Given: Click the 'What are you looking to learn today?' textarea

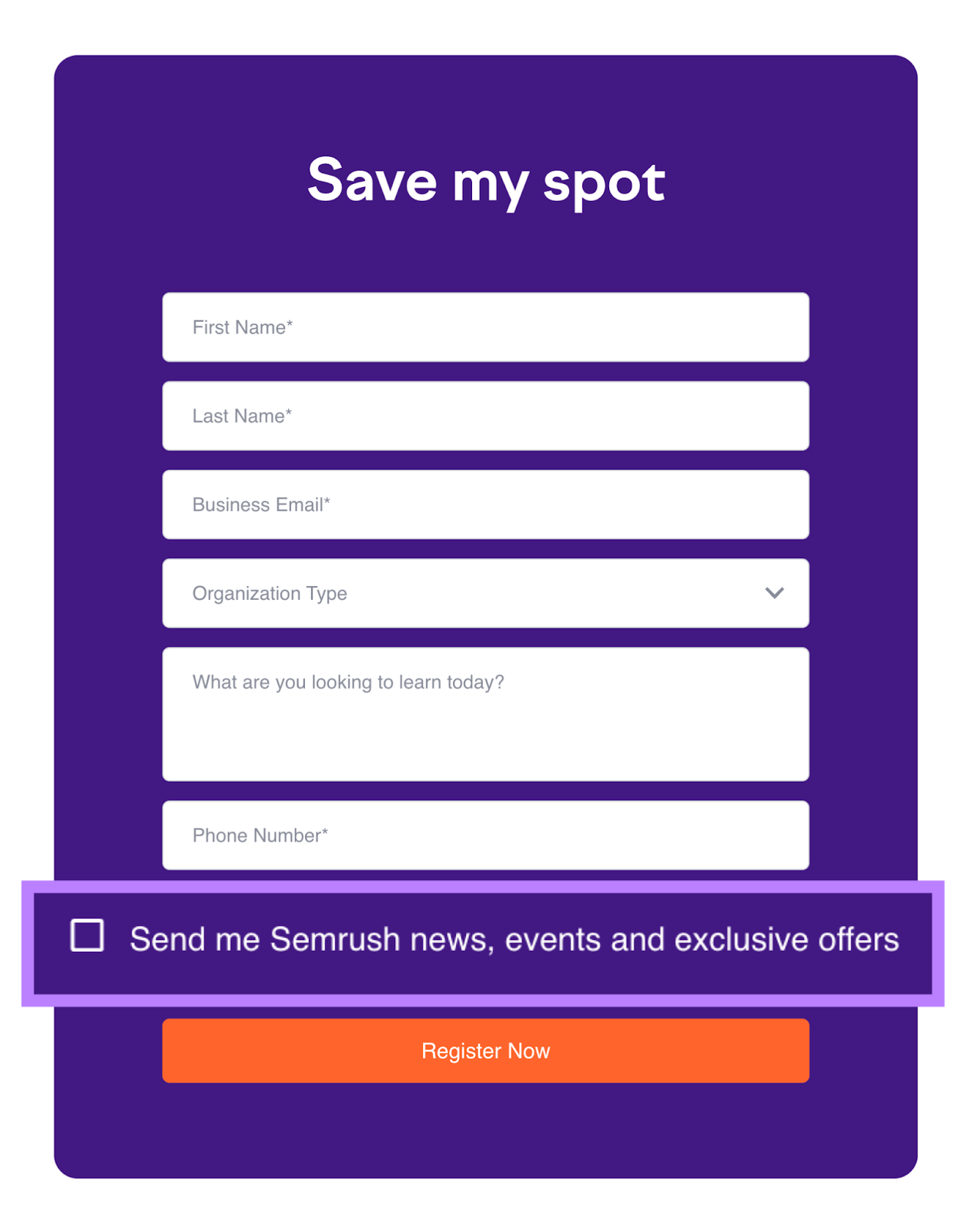Looking at the screenshot, I should coord(485,715).
